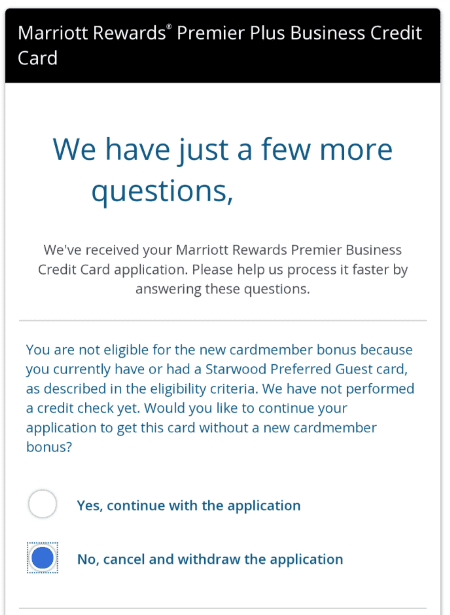The width and height of the screenshot is (450, 615).
Task: Select the 'No, cancel and withdraw' radio button
Action: (42, 558)
